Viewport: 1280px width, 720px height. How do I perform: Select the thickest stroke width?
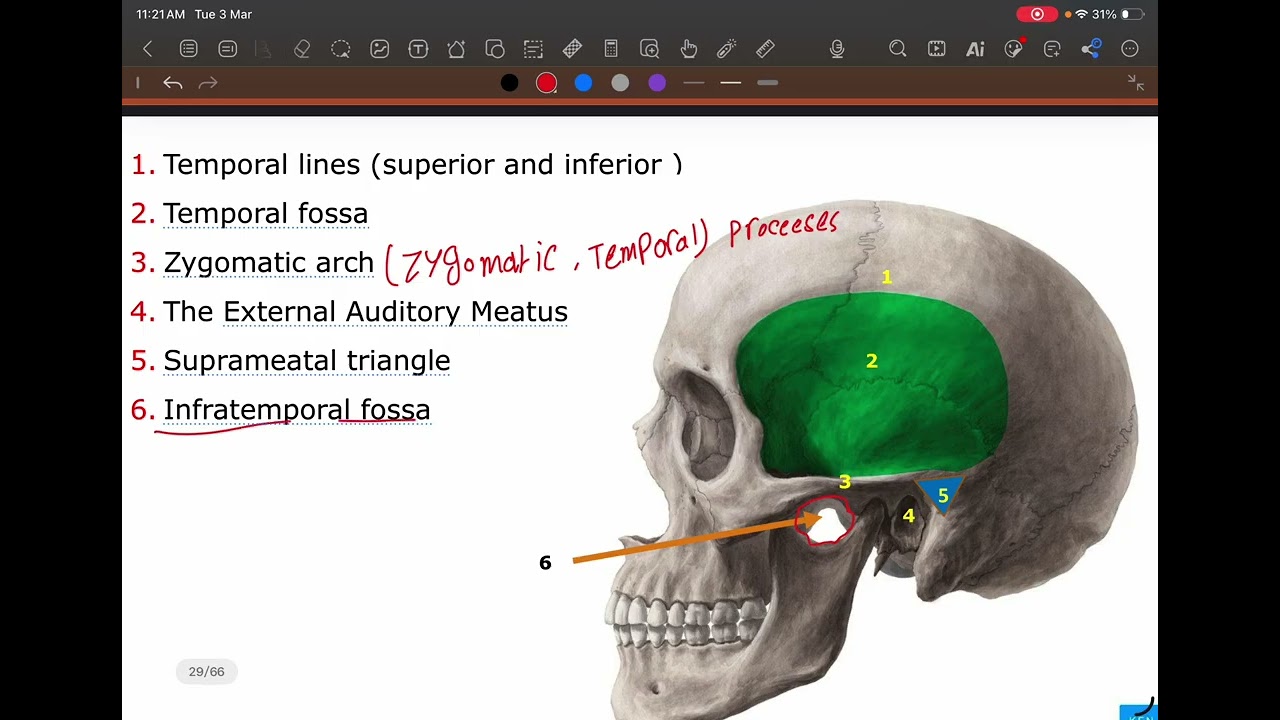768,83
